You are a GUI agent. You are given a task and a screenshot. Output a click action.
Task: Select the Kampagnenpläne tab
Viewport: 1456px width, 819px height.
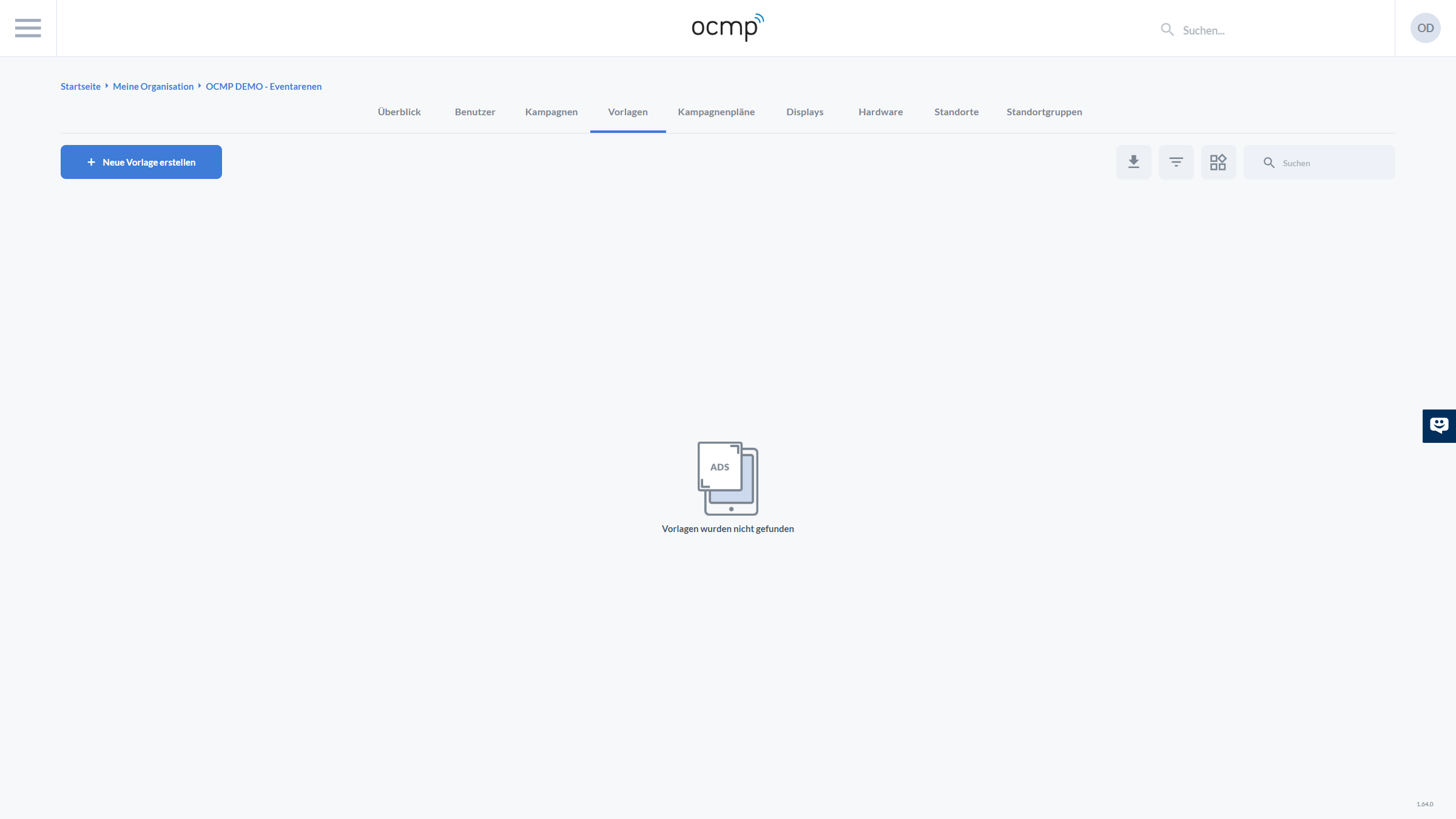pos(716,112)
